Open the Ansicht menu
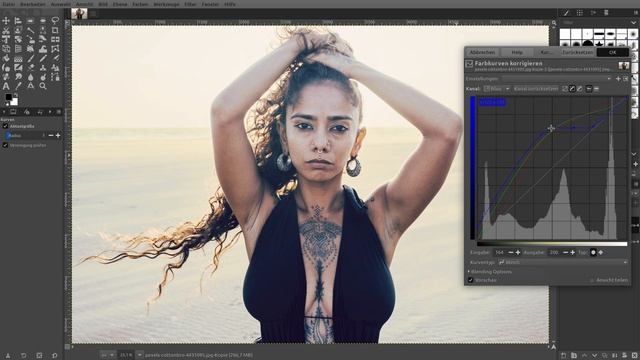This screenshot has height=360, width=640. pyautogui.click(x=84, y=4)
